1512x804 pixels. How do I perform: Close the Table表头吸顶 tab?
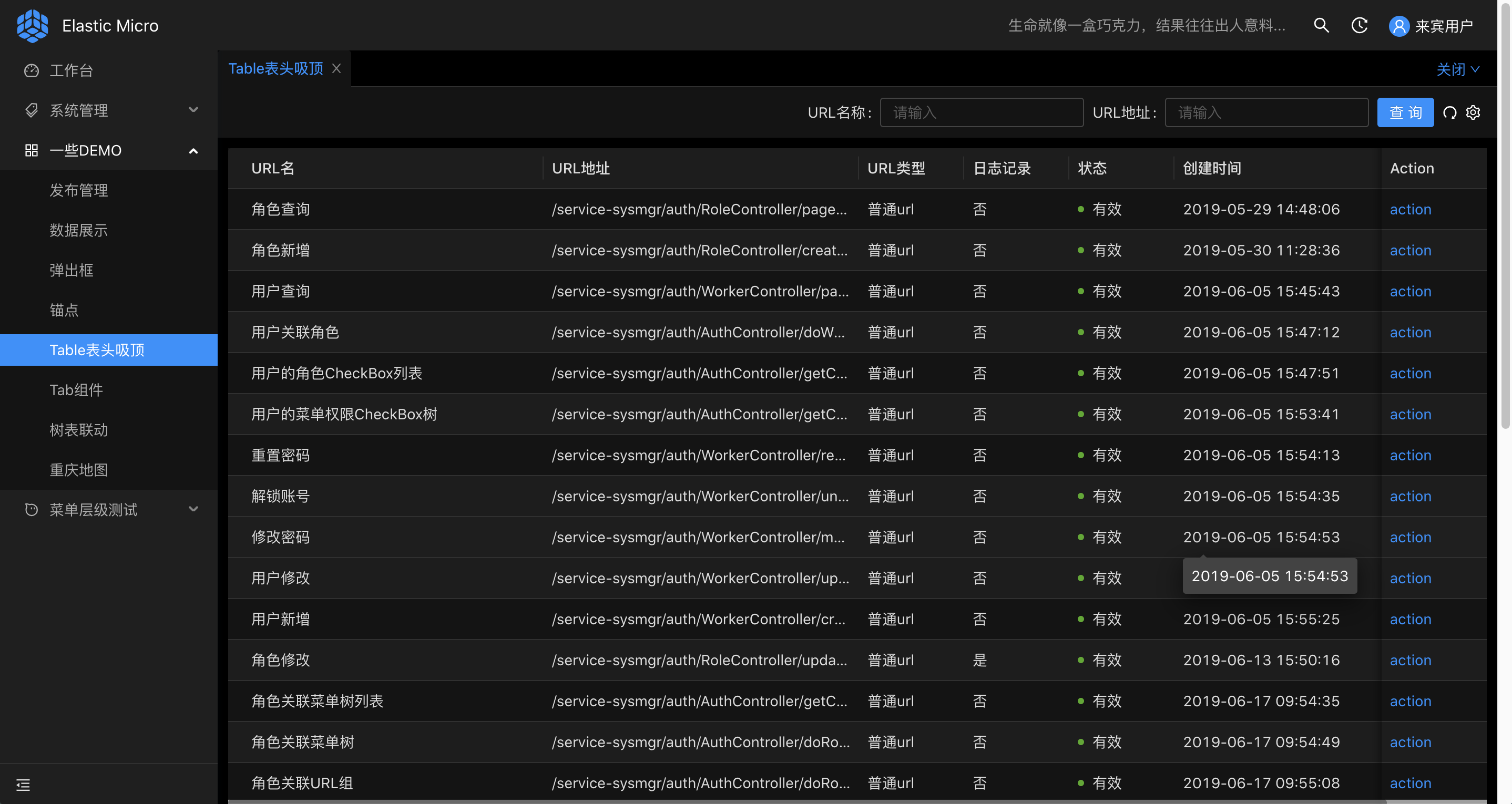pyautogui.click(x=336, y=69)
